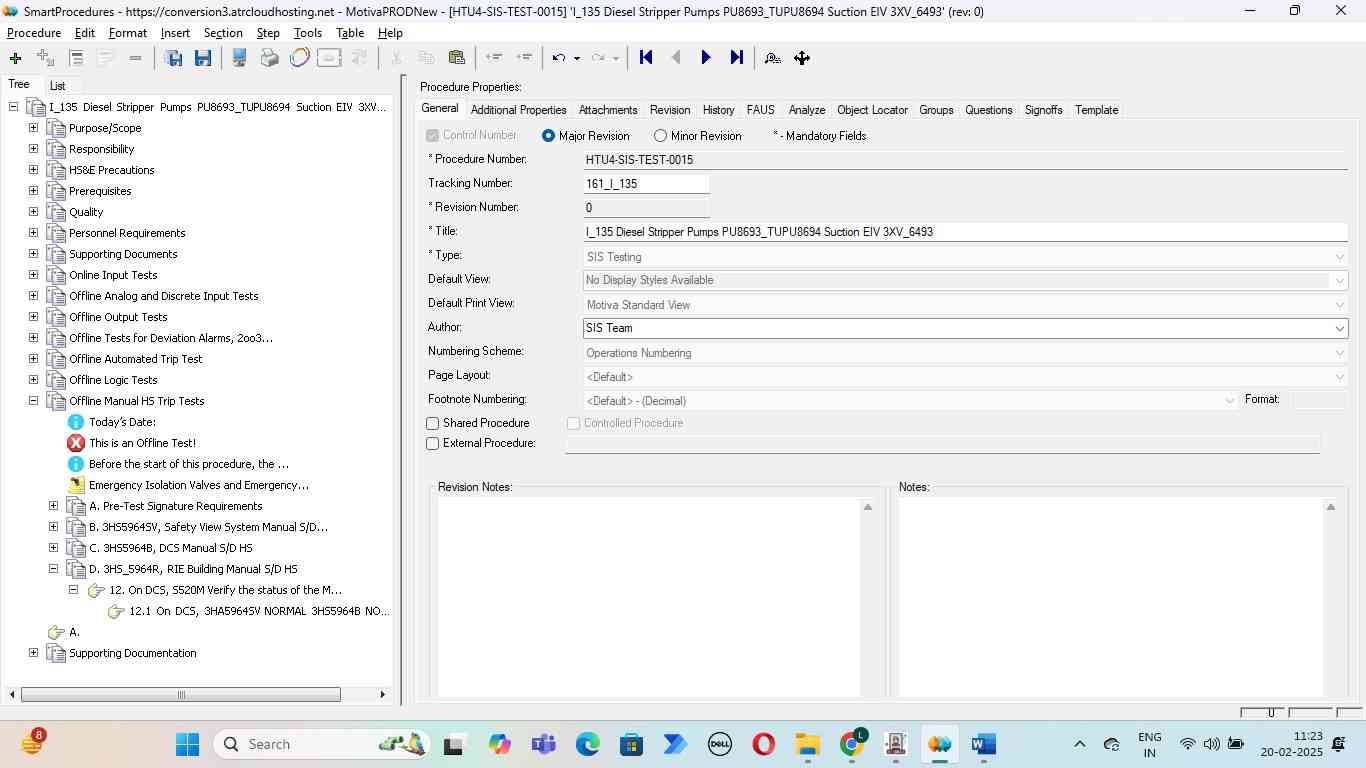The image size is (1366, 768).
Task: Expand the Purpose/Scope tree node
Action: 33,128
